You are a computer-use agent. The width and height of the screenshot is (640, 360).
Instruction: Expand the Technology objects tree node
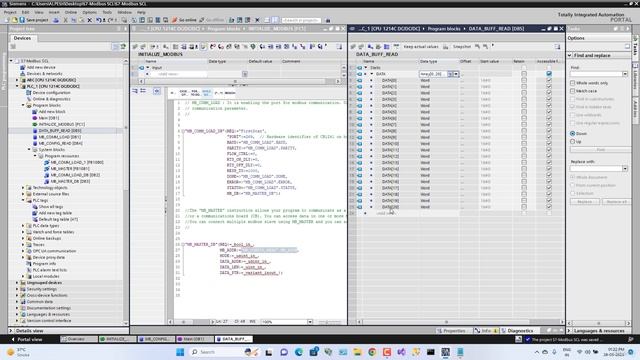pyautogui.click(x=23, y=188)
